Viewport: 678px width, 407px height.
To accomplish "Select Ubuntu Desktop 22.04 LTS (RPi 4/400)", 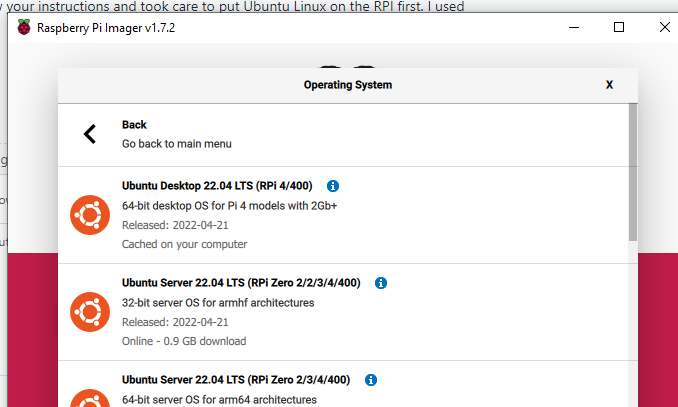I will [344, 215].
